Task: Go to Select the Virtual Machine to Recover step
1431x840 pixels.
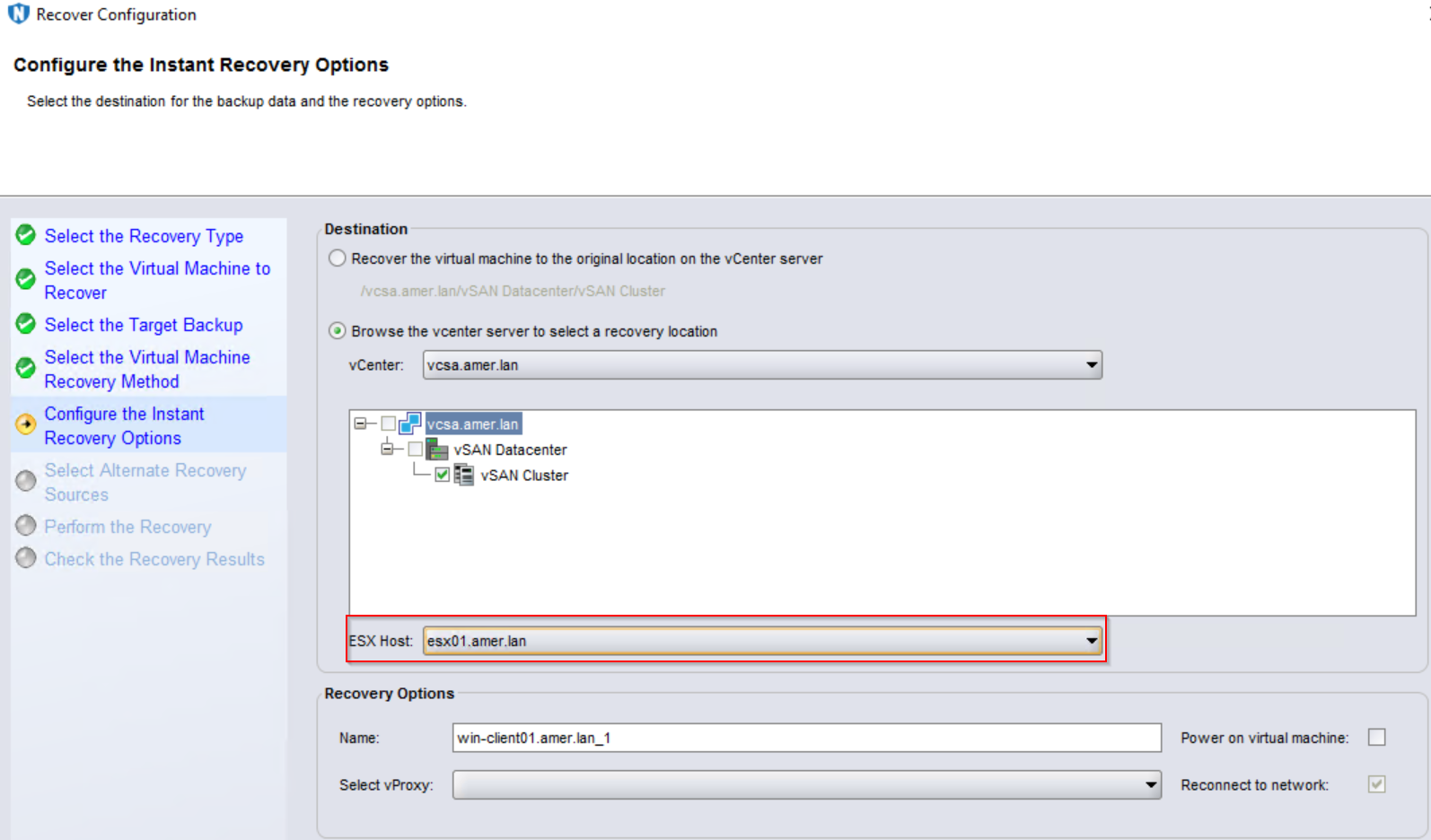Action: (x=157, y=280)
